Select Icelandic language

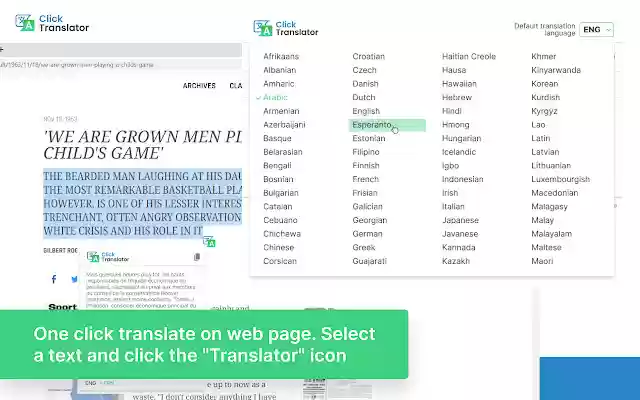point(459,152)
